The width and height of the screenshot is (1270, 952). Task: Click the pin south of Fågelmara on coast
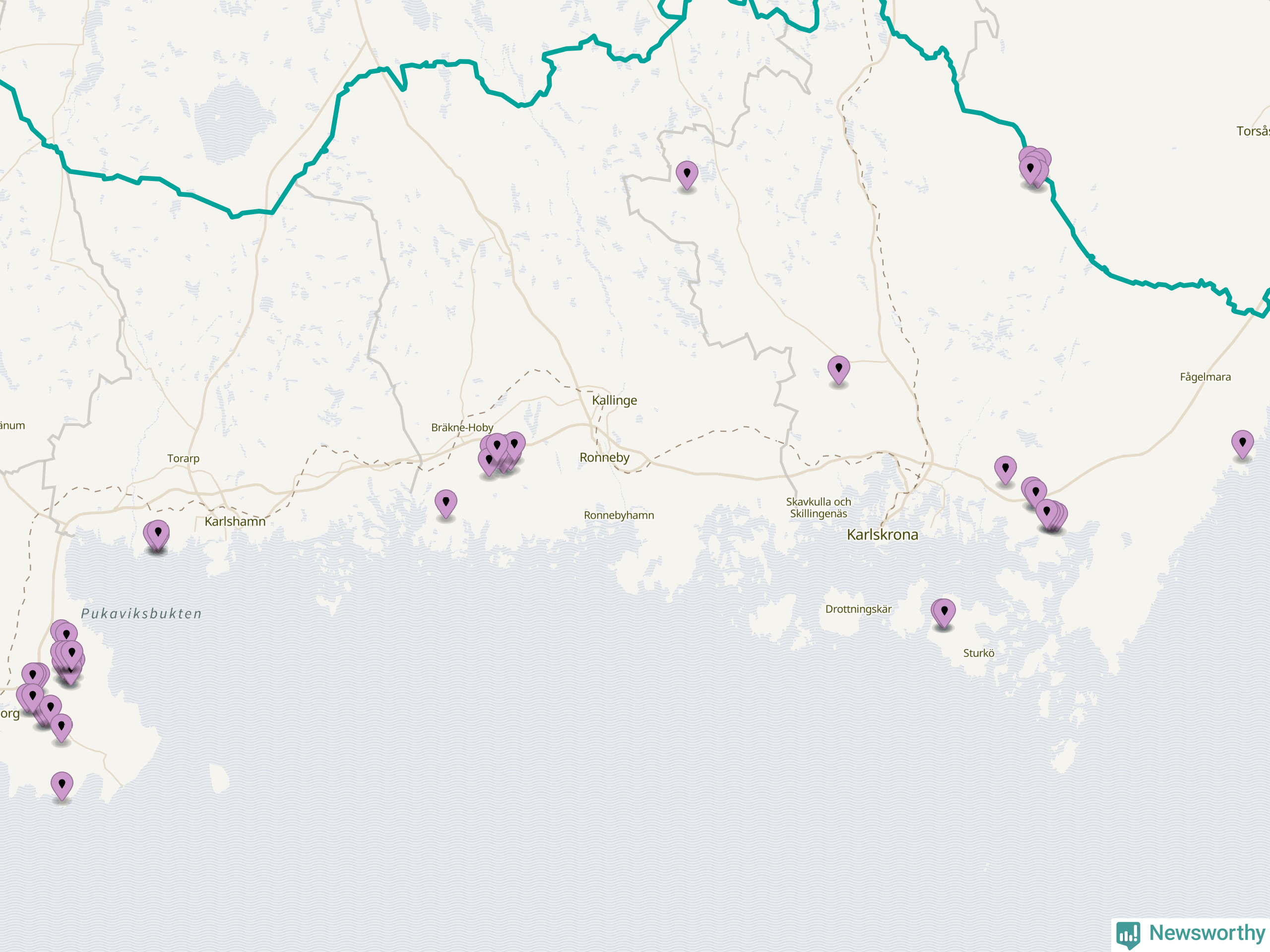coord(1242,445)
